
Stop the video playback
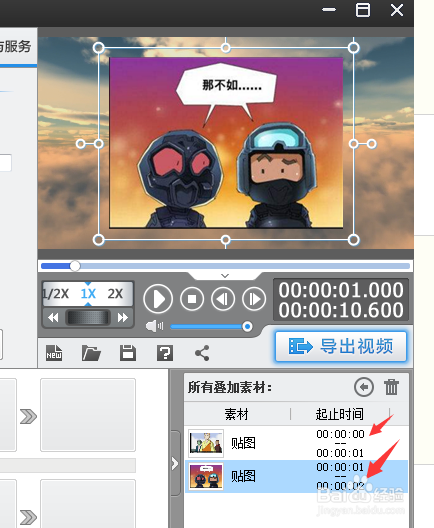192,299
